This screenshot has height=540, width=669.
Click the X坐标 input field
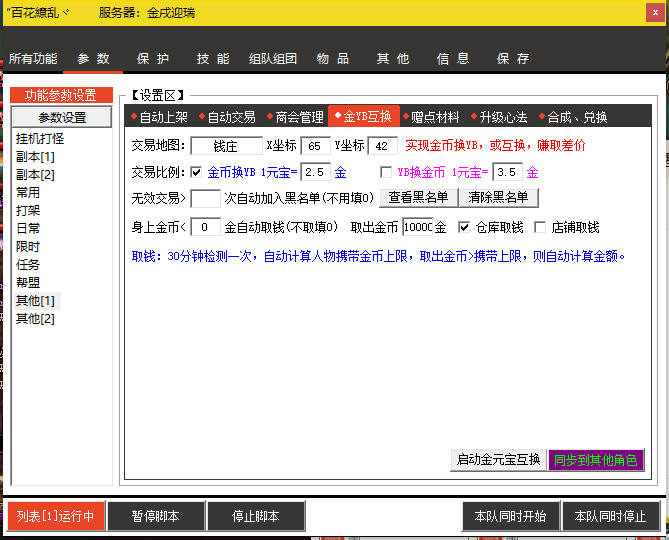coord(315,146)
